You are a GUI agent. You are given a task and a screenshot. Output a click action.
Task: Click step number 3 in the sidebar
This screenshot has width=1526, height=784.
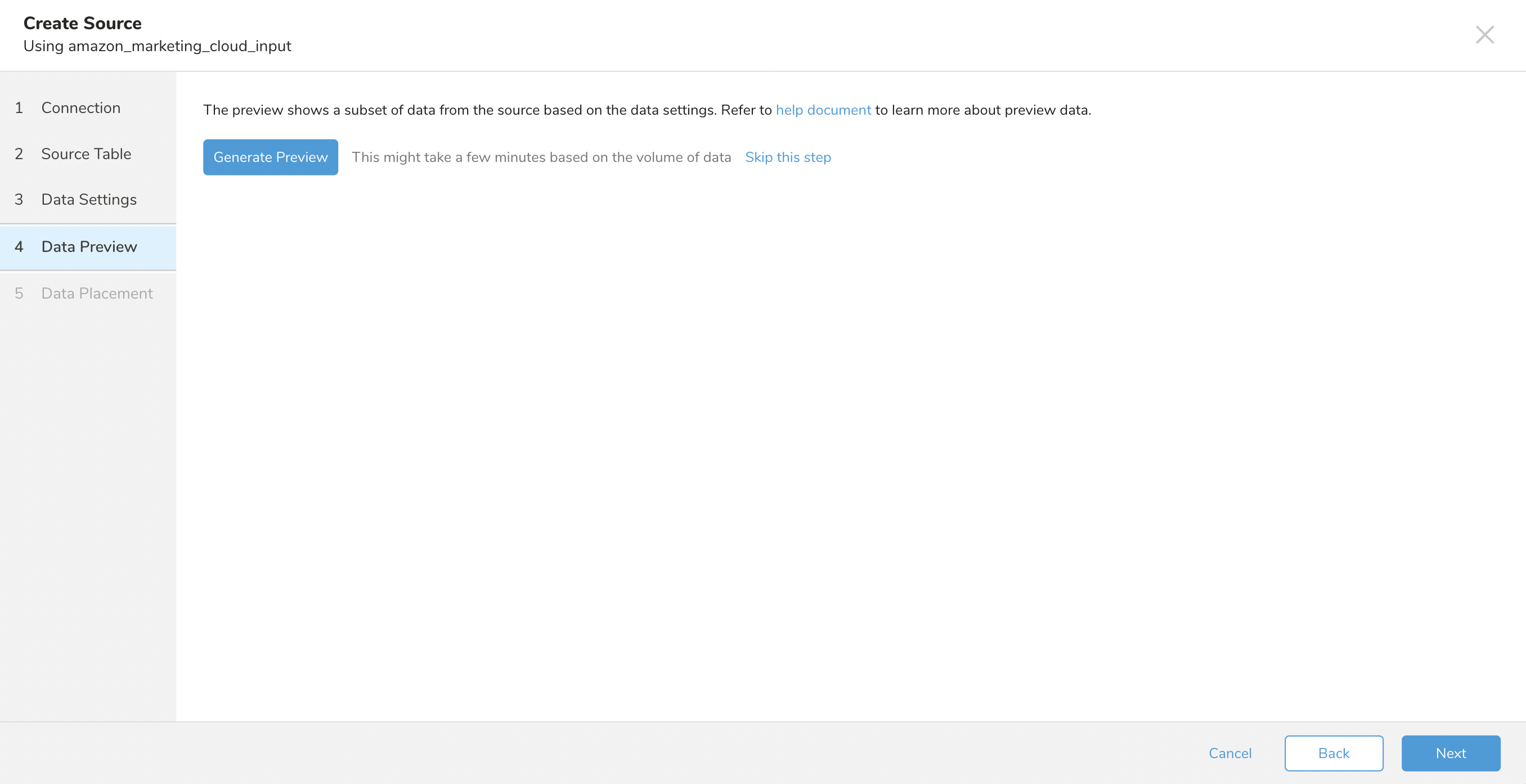19,200
